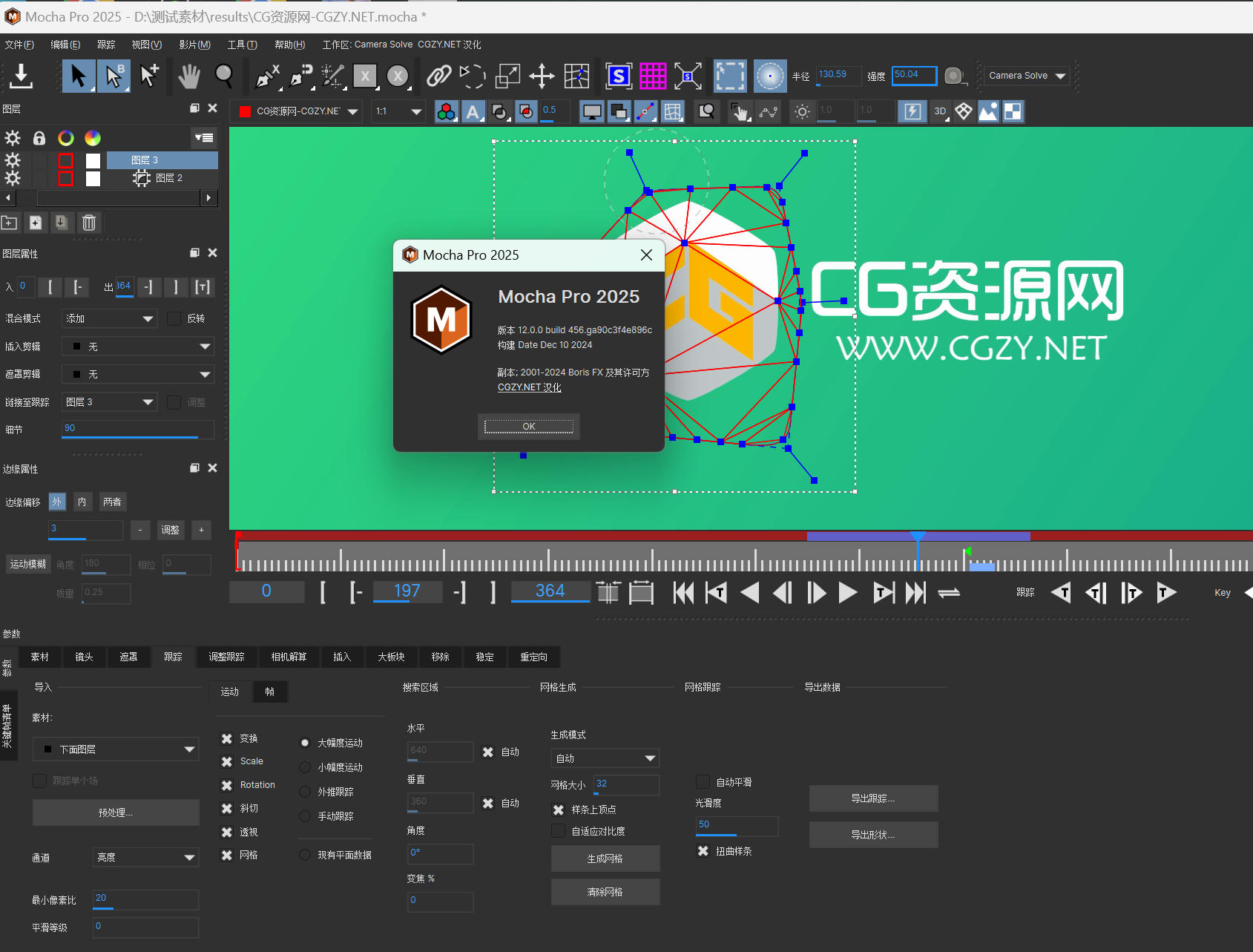Delete layer with the trash icon

pyautogui.click(x=89, y=223)
